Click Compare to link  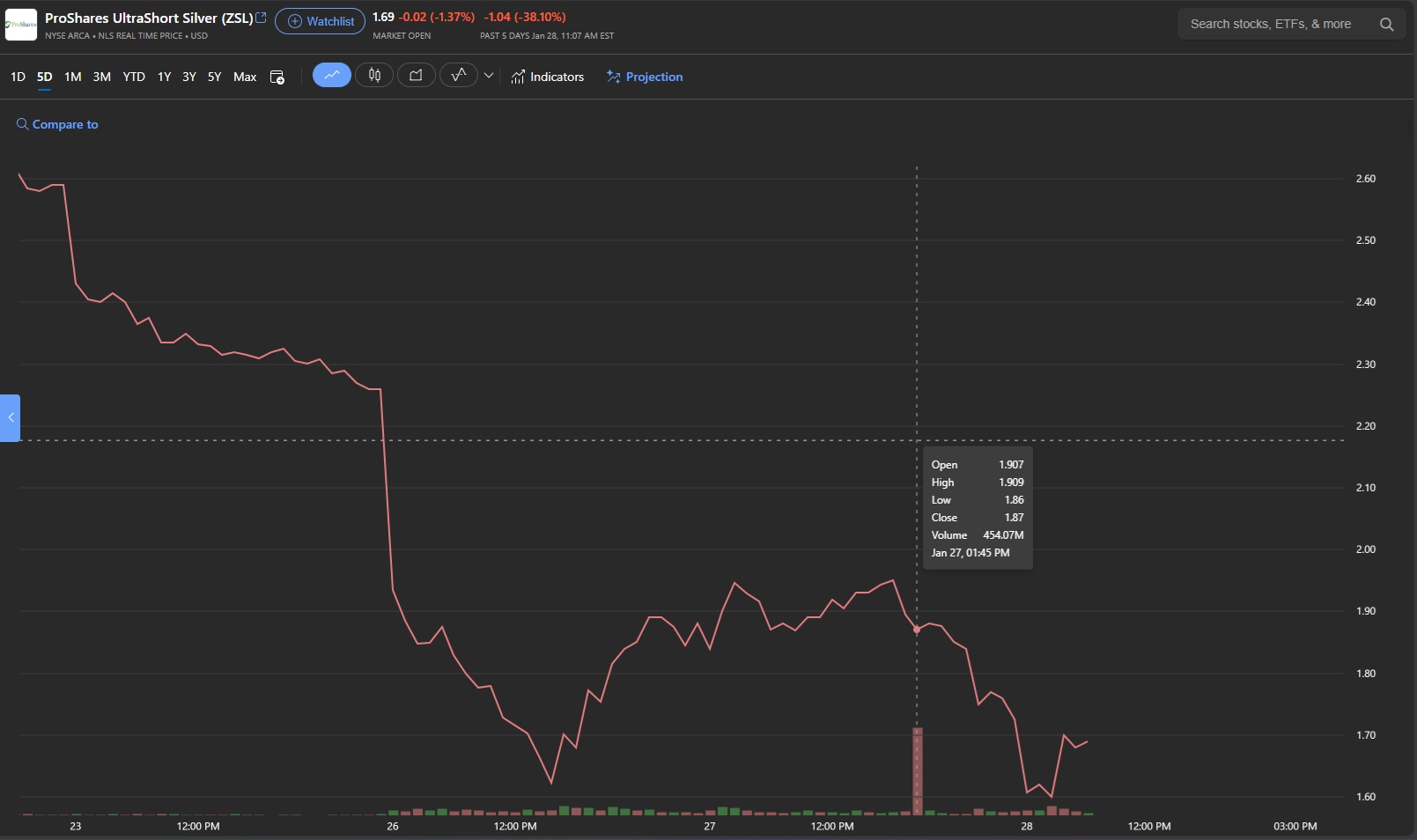pyautogui.click(x=57, y=125)
